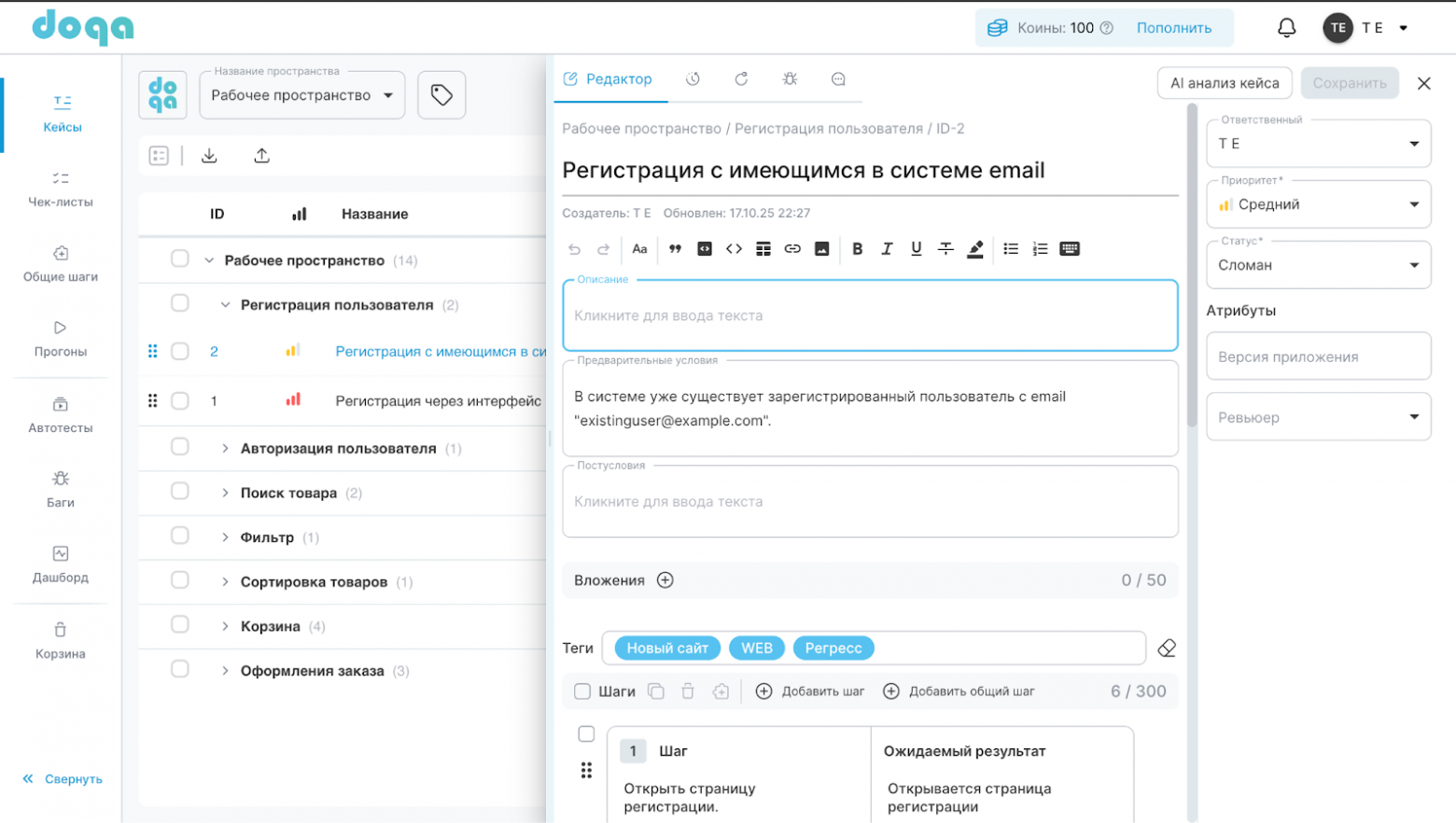Open the Приоритет dropdown
The width and height of the screenshot is (1456, 823).
pos(1318,204)
